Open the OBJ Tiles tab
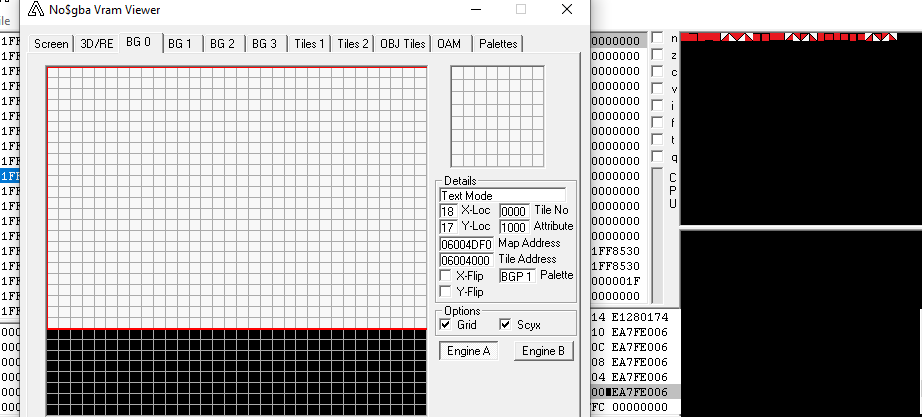The height and width of the screenshot is (417, 922). click(x=403, y=44)
